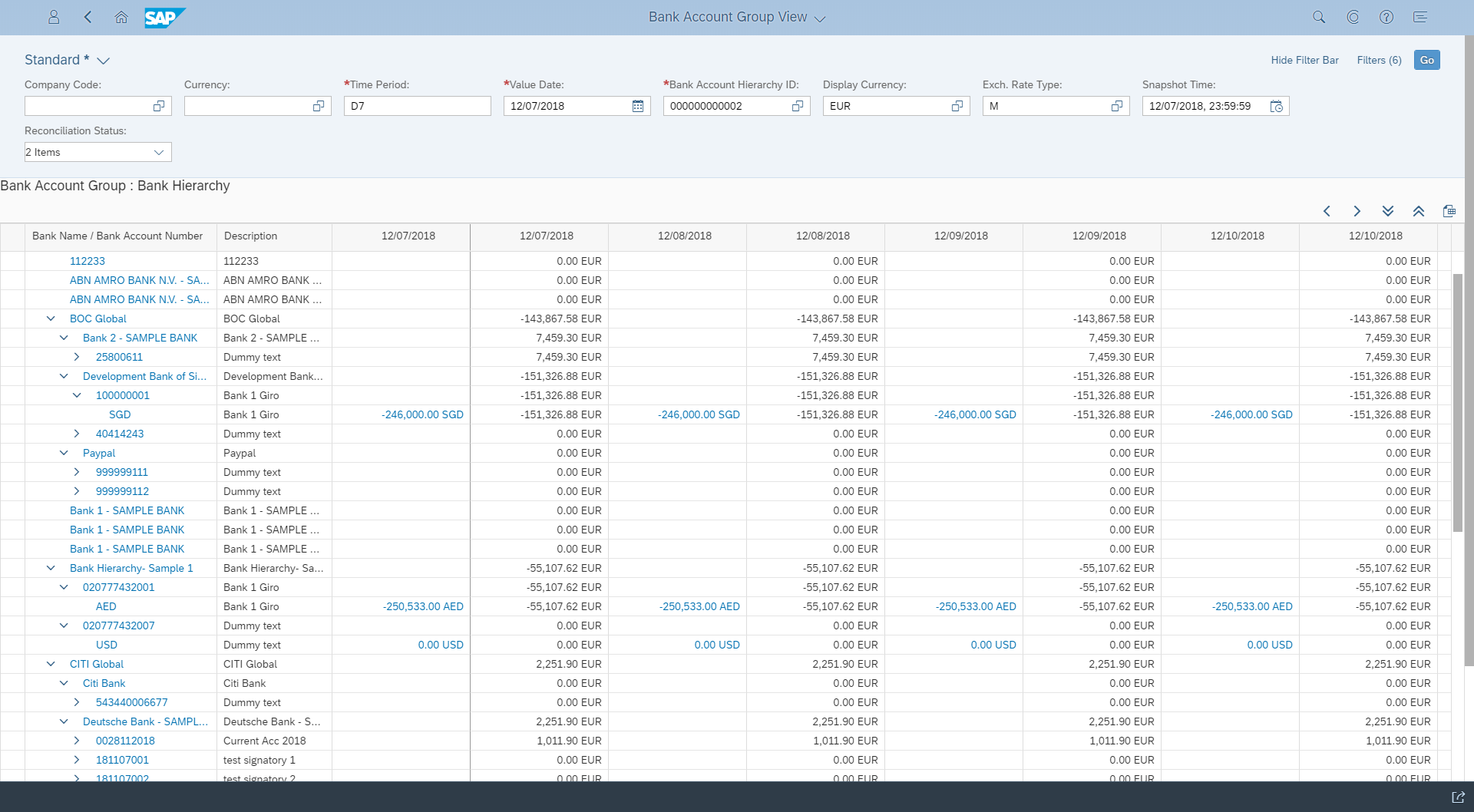Open account 181107001 link
This screenshot has height=812, width=1474.
pyautogui.click(x=122, y=760)
